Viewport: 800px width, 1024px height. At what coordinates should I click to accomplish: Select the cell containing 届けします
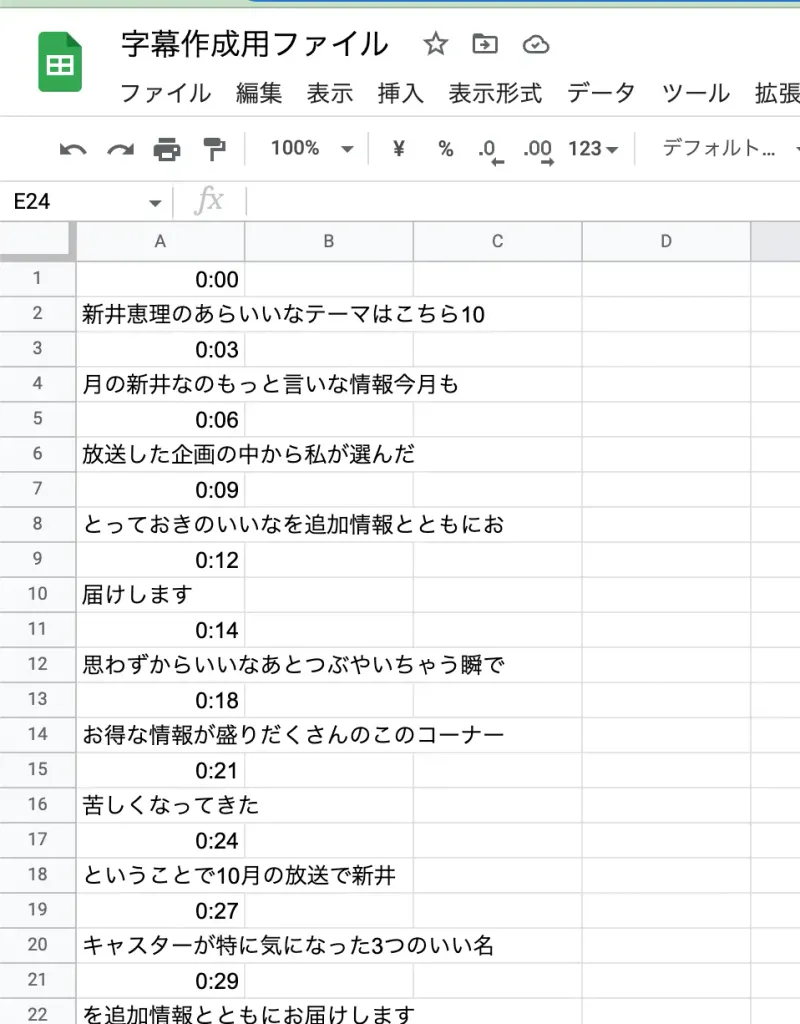159,594
